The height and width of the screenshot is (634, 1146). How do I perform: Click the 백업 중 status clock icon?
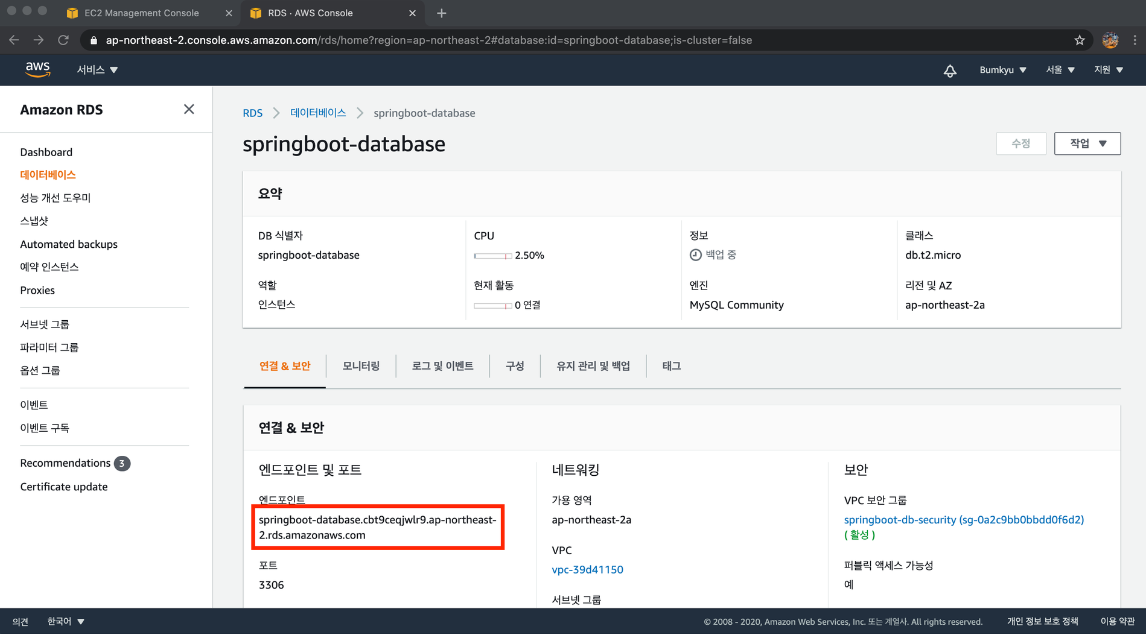click(x=696, y=255)
